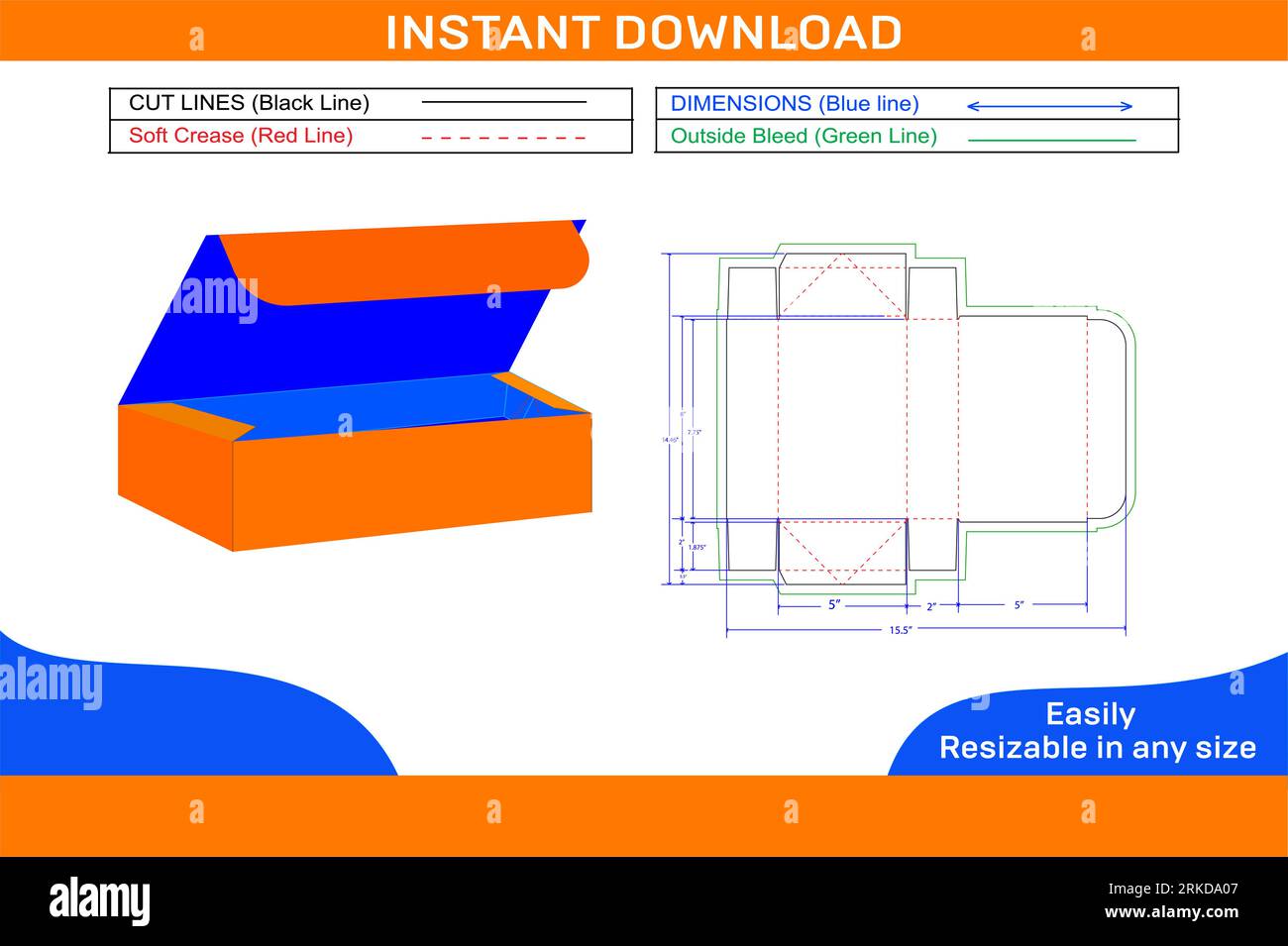Screen dimensions: 1288x946
Task: Open the www.alamy.com link
Action: (x=1171, y=912)
